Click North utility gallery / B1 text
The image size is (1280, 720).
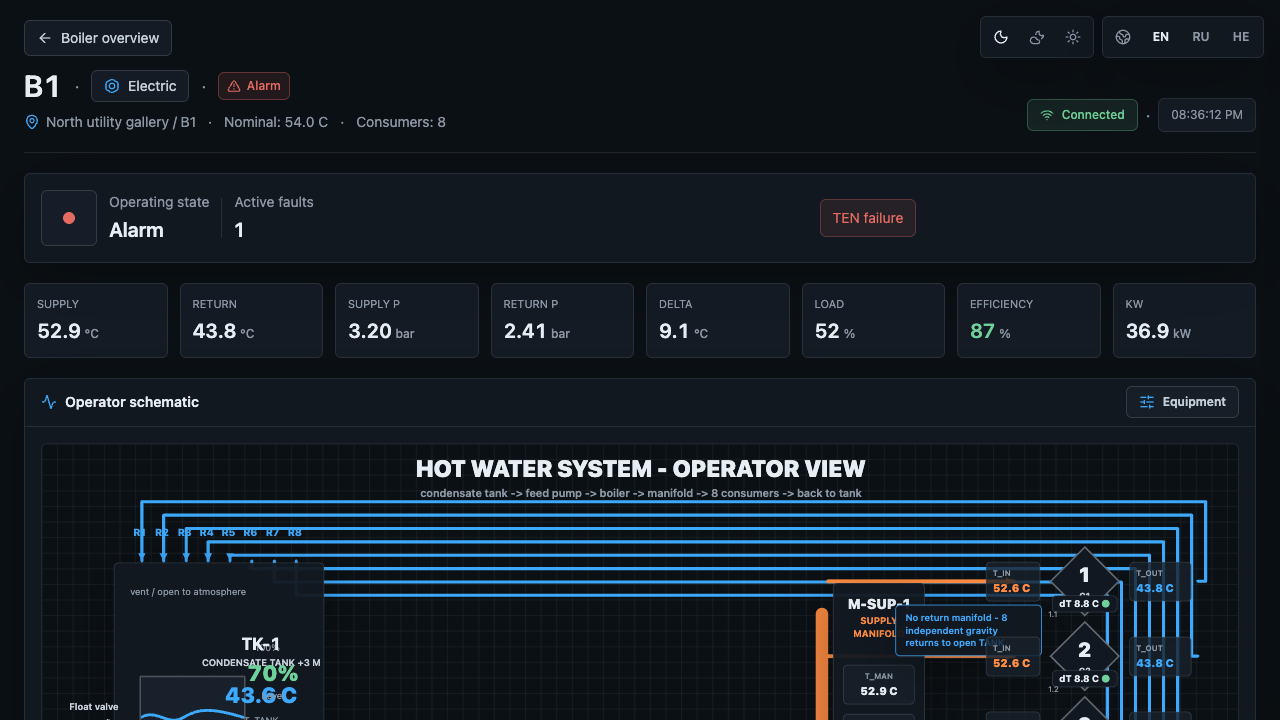(x=121, y=122)
